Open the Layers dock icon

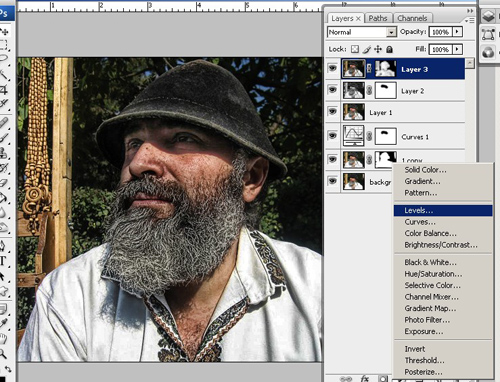coord(488,16)
